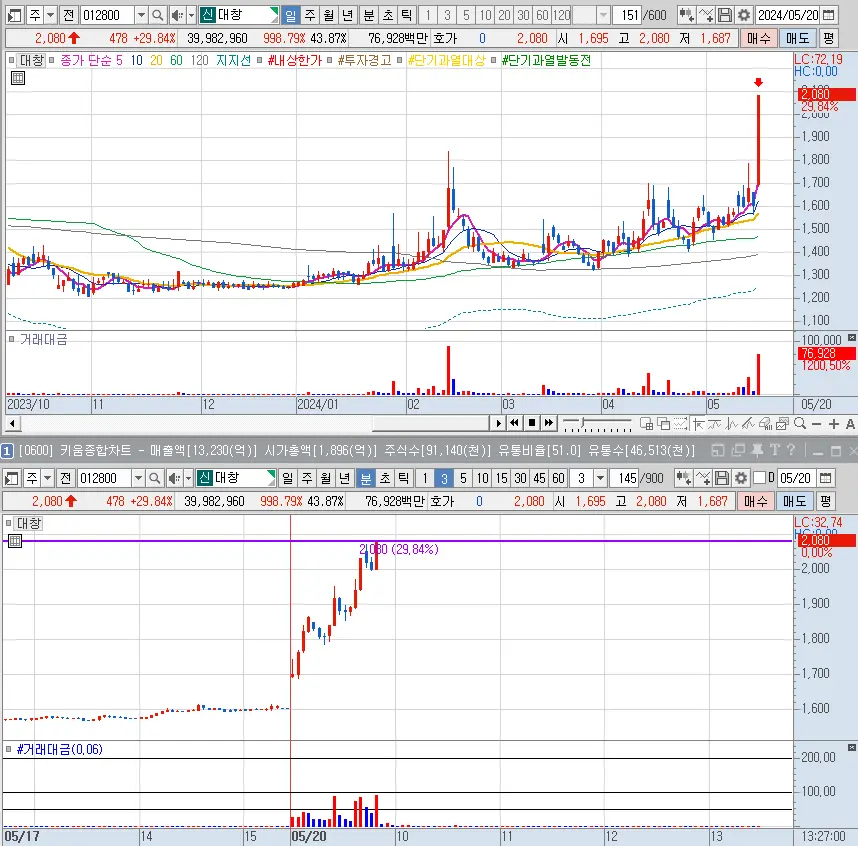Toggle #내상한가 indicator marker
This screenshot has width=858, height=846.
click(x=260, y=60)
